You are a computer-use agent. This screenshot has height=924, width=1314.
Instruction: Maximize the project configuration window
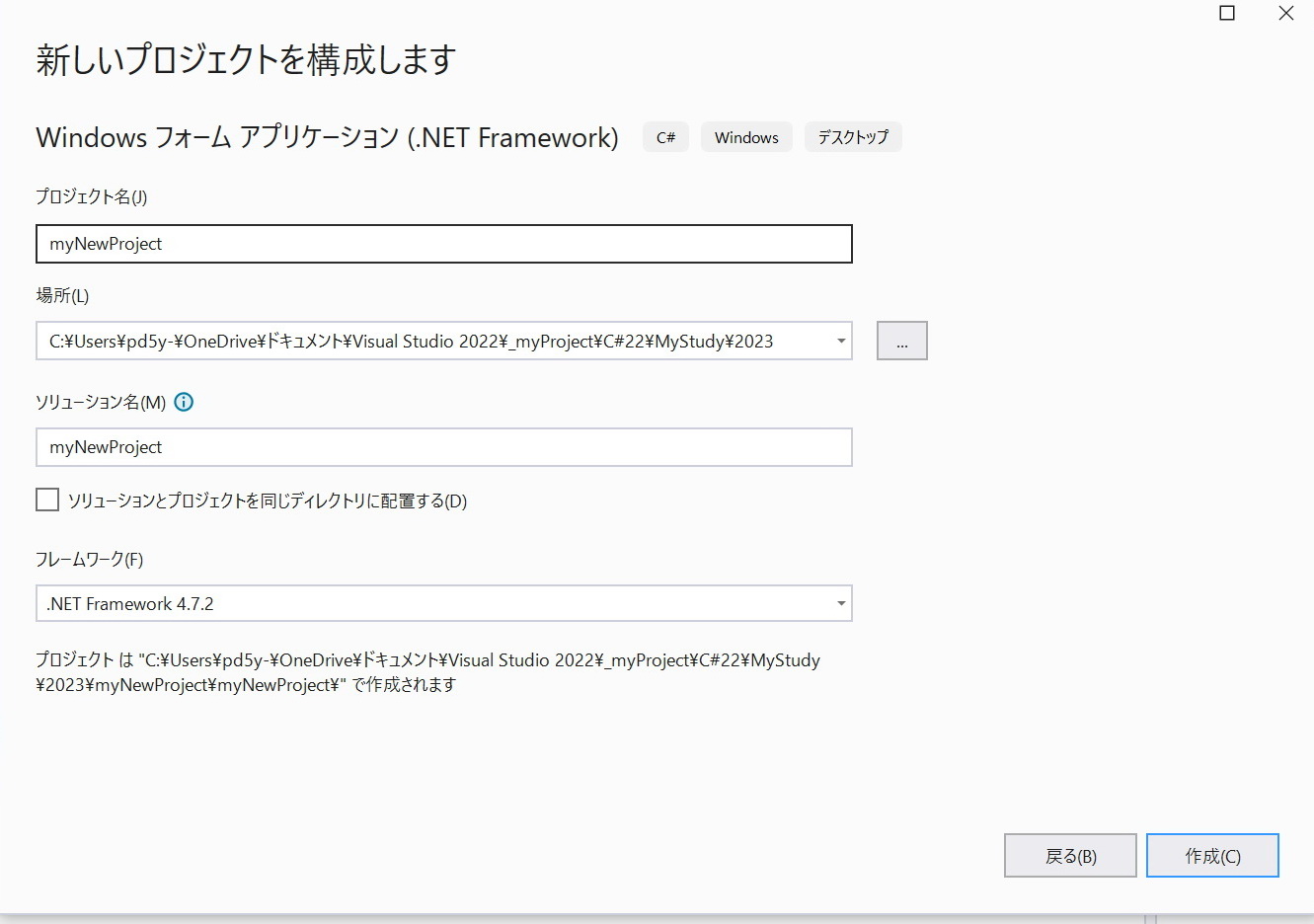pyautogui.click(x=1227, y=13)
